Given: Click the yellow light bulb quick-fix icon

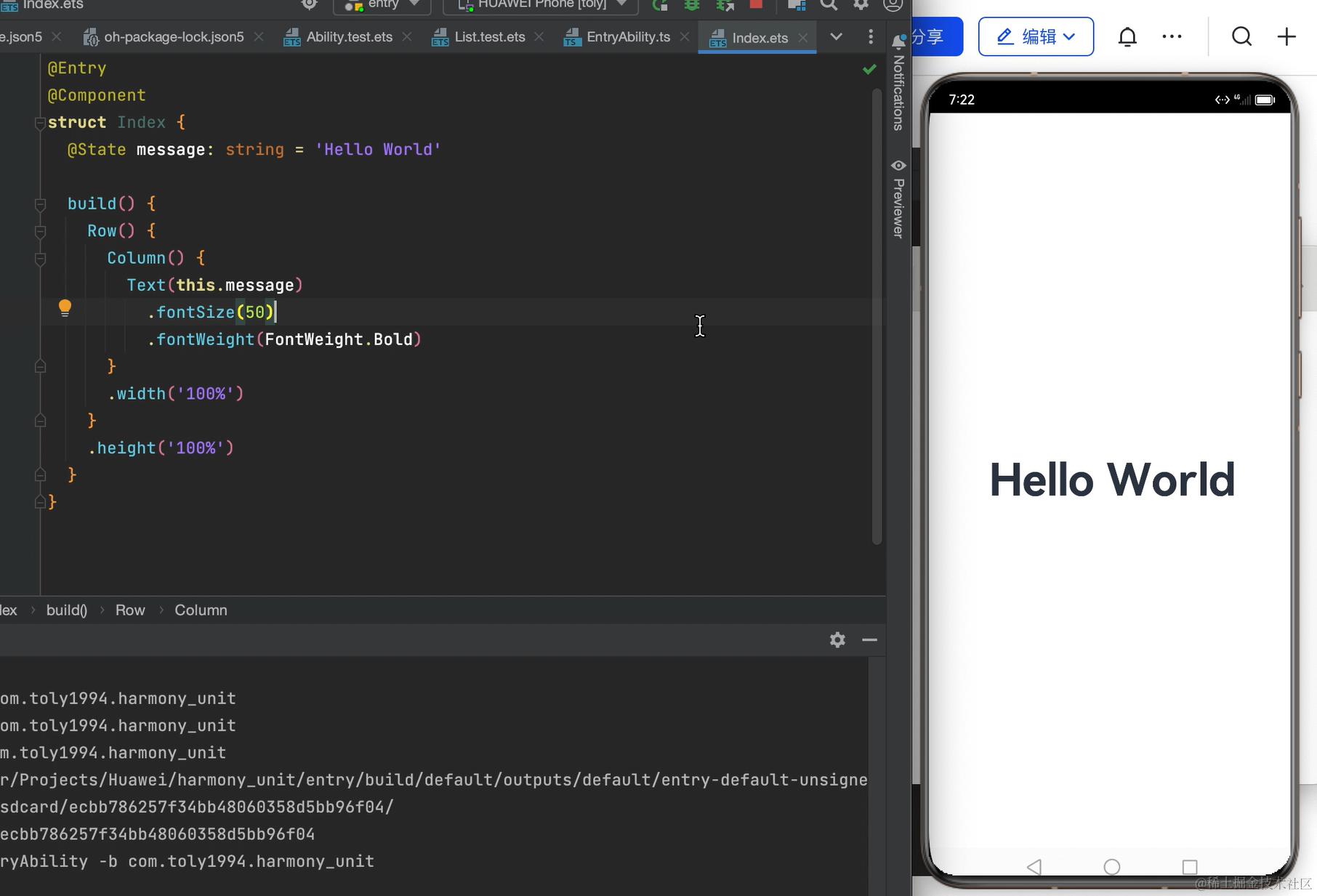Looking at the screenshot, I should click(65, 308).
